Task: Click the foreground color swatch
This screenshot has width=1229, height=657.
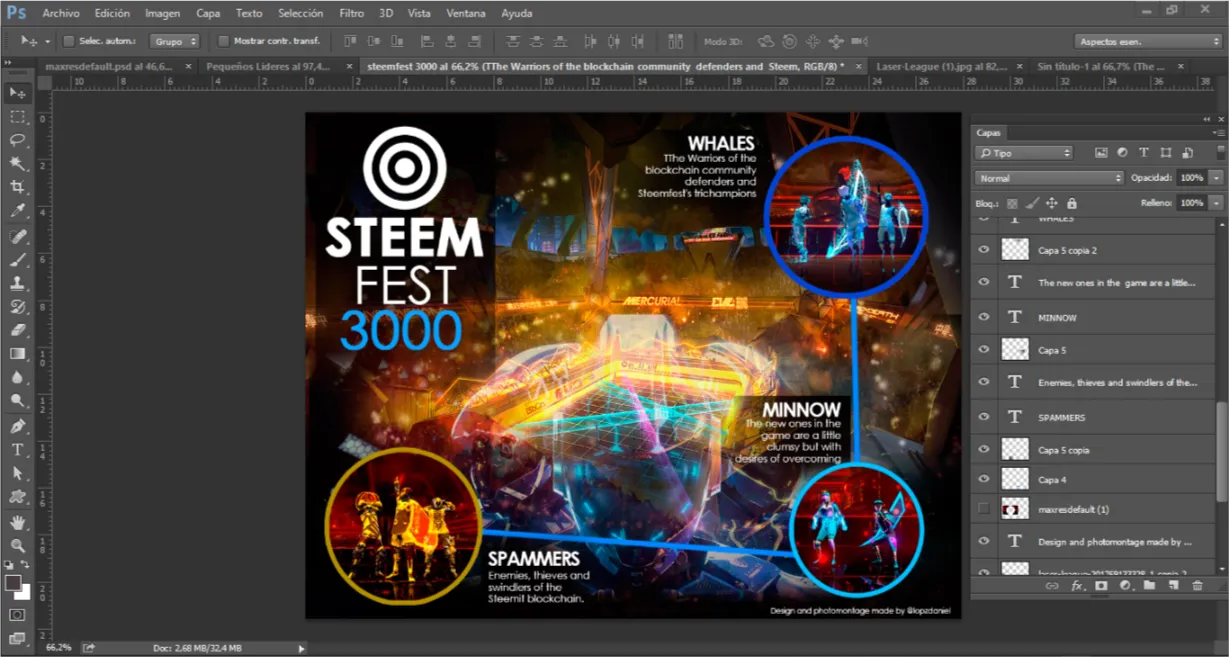Action: [x=13, y=583]
